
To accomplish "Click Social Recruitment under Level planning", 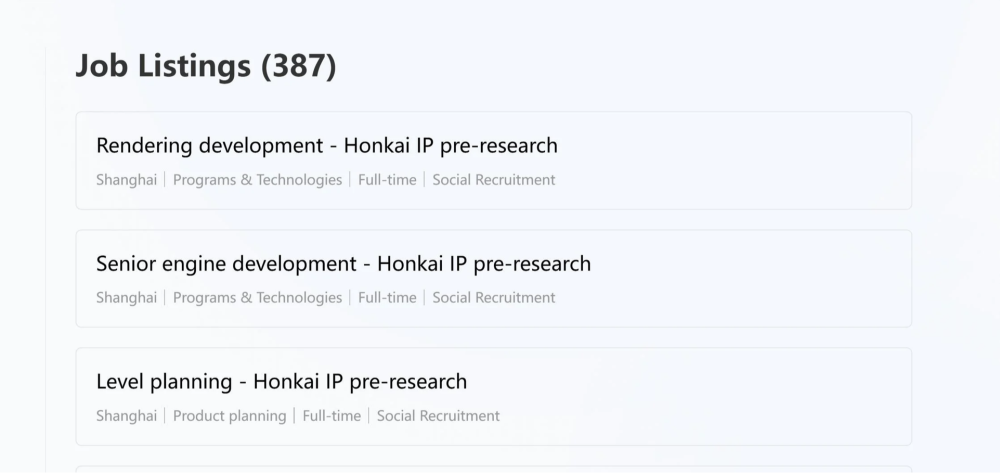I will 438,416.
